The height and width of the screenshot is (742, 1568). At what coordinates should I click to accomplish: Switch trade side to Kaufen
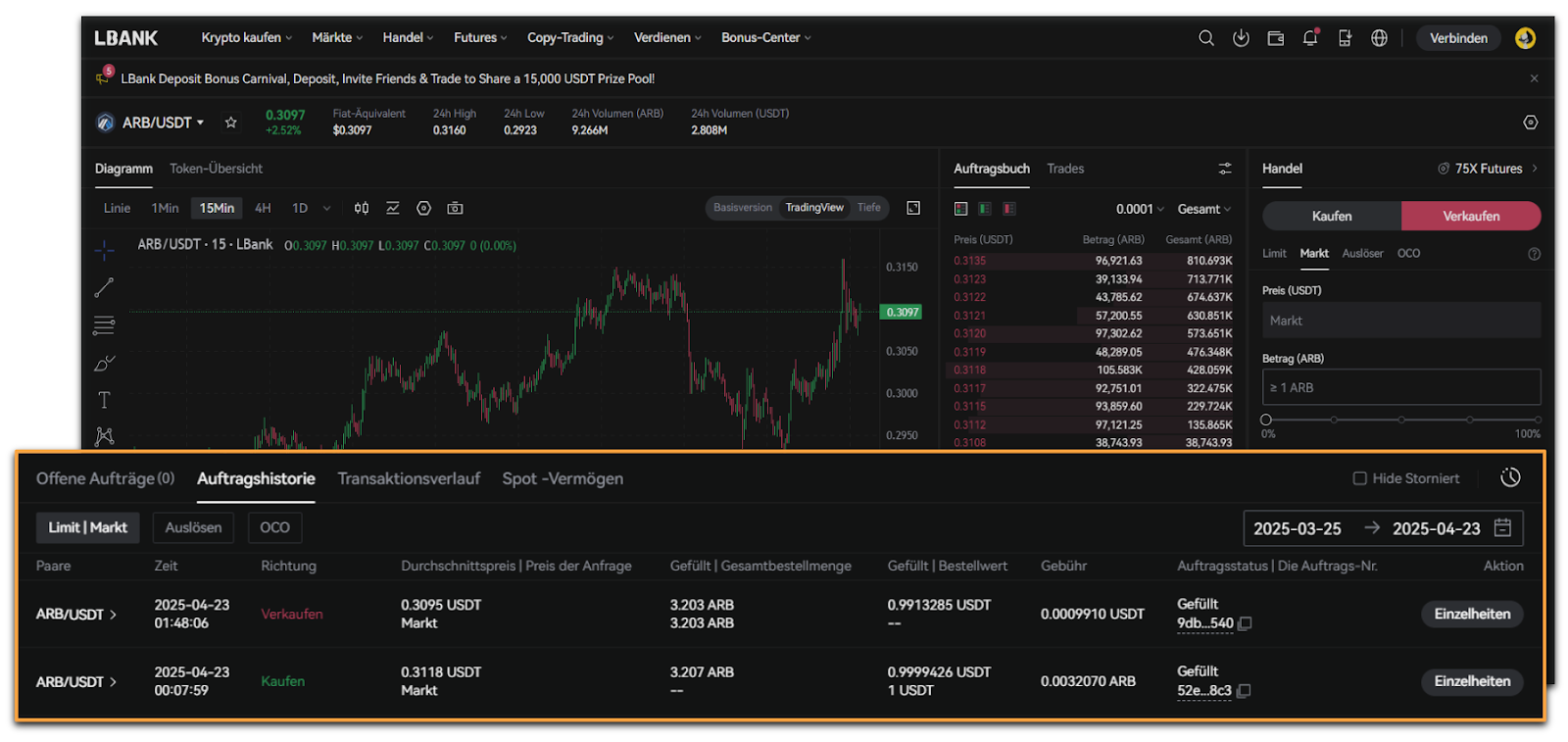pos(1332,216)
